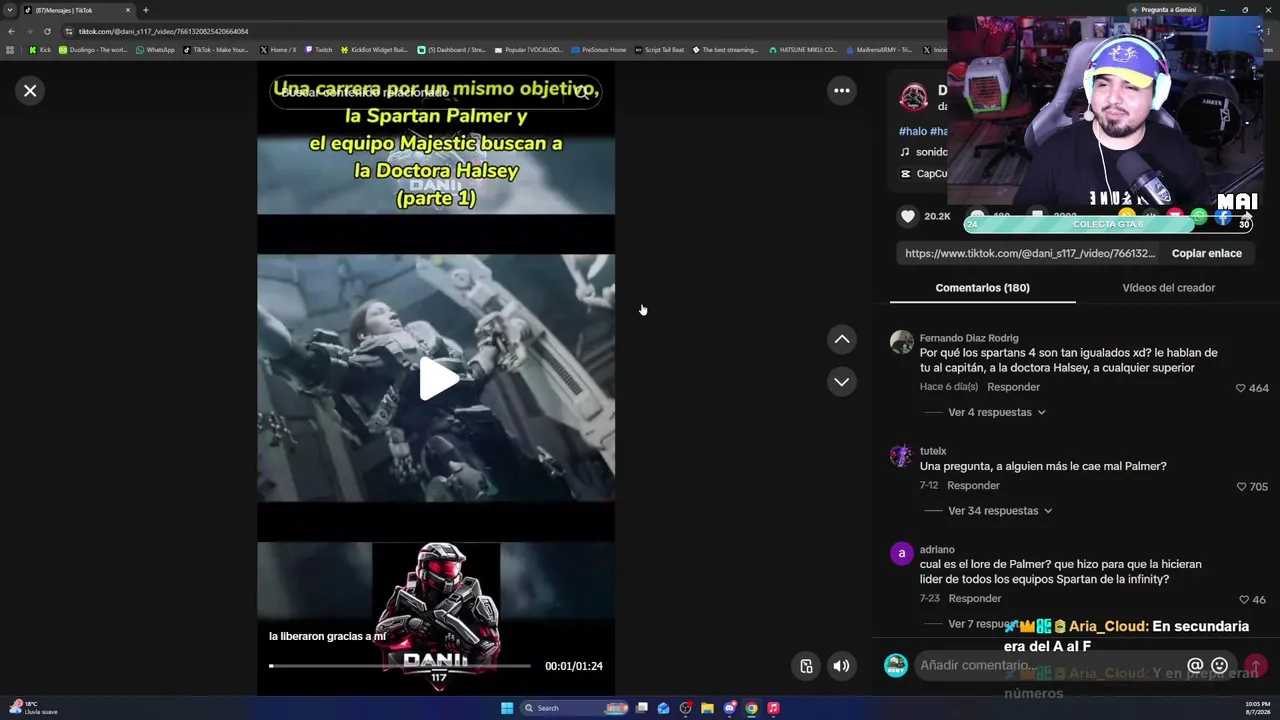Image resolution: width=1280 pixels, height=720 pixels.
Task: Like adriano's comment with 46 likes
Action: 1244,600
